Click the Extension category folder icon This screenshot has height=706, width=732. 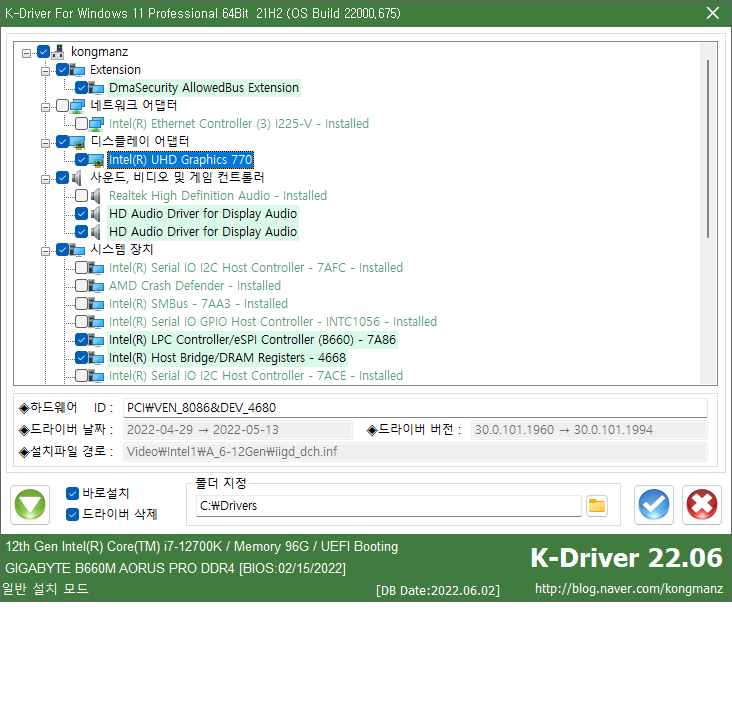click(x=77, y=70)
